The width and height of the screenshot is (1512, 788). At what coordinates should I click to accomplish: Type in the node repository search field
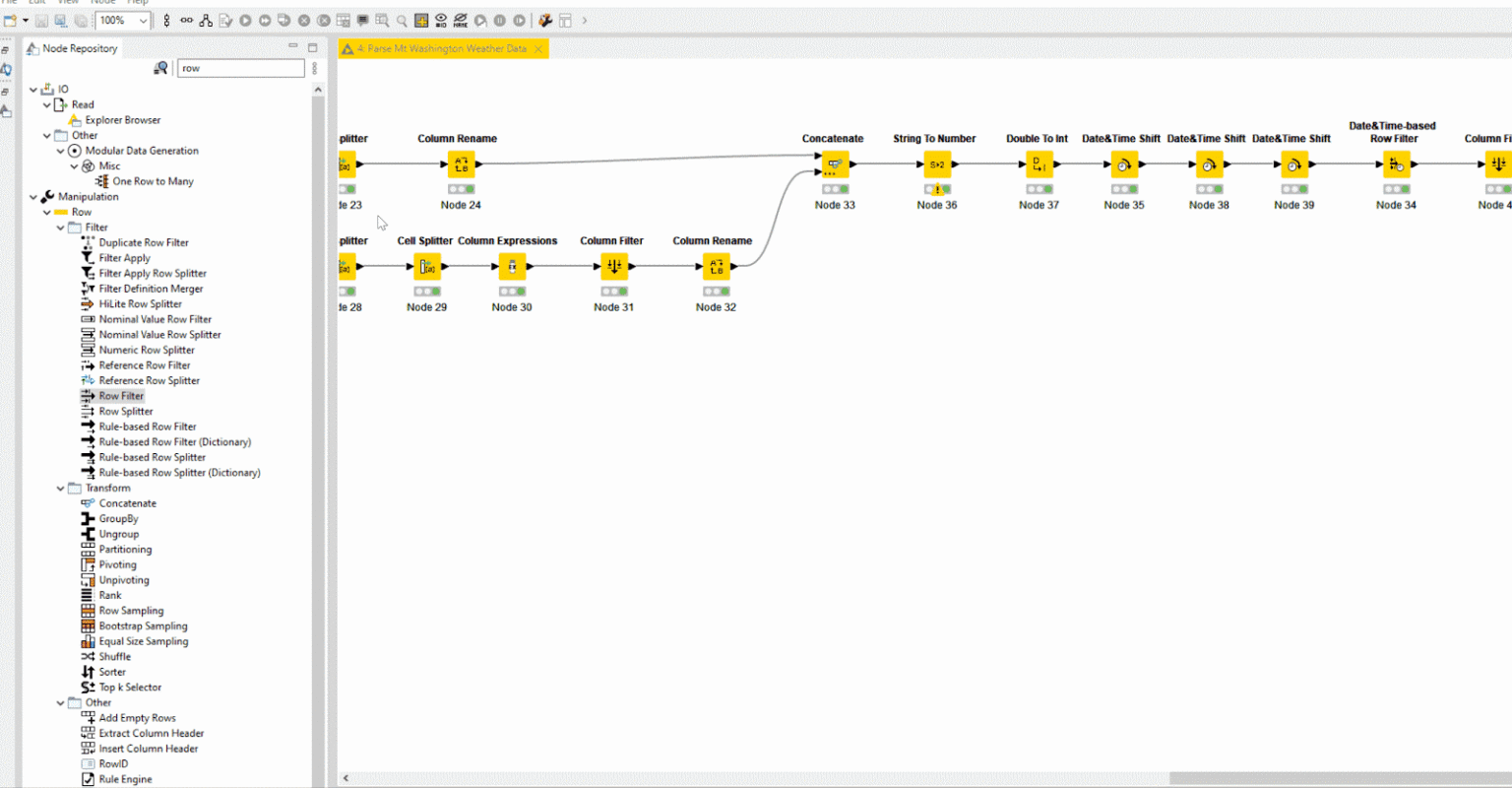tap(240, 68)
